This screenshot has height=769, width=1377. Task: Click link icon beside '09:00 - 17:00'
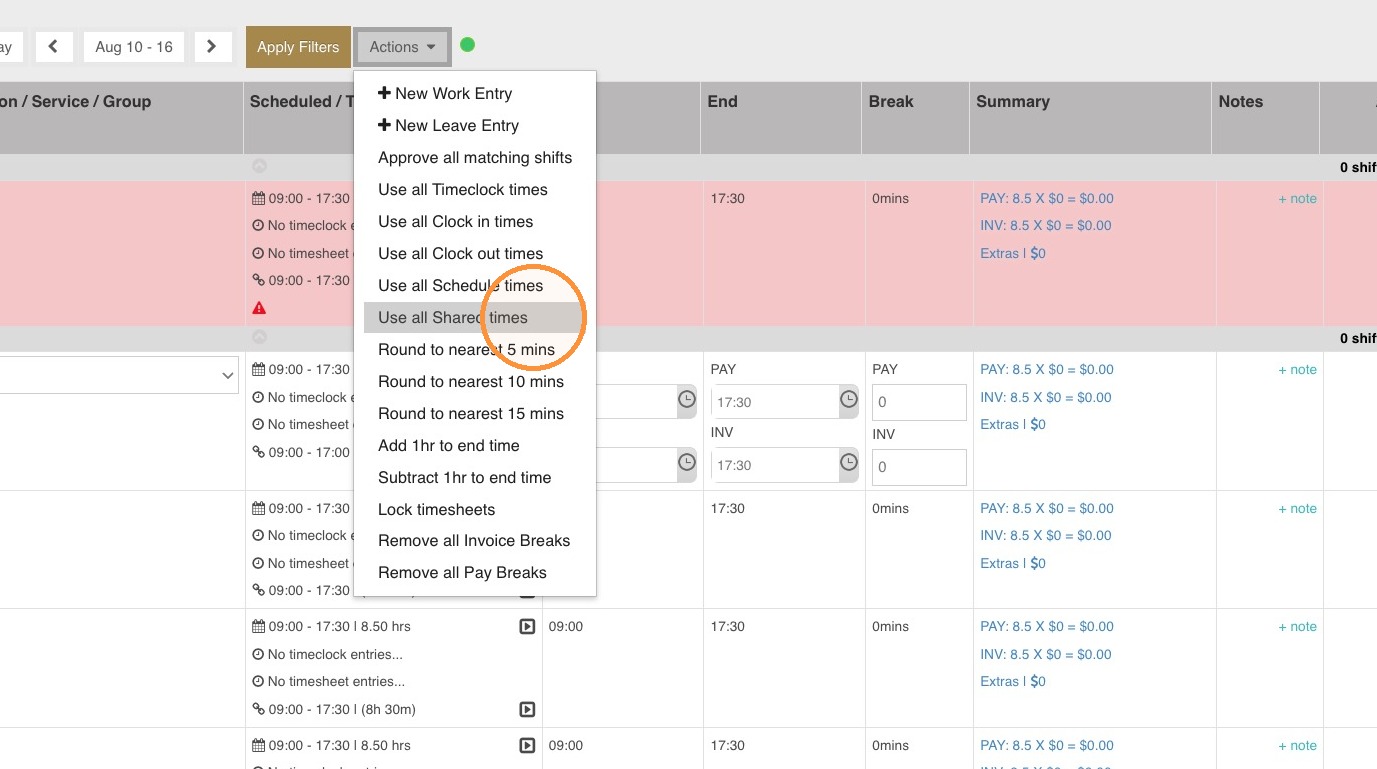coord(258,452)
